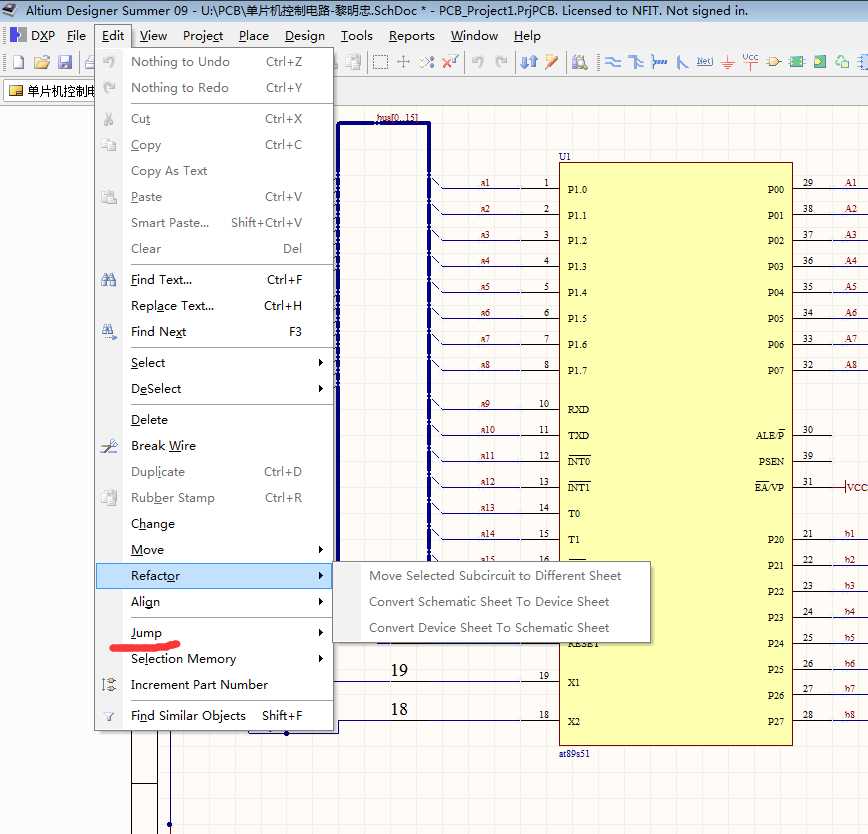Viewport: 868px width, 834px height.
Task: Expand the Refactor submenu
Action: pyautogui.click(x=215, y=576)
